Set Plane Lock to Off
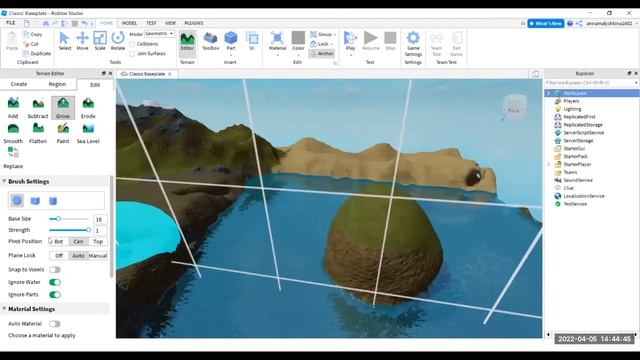640x360 pixels. tap(59, 256)
